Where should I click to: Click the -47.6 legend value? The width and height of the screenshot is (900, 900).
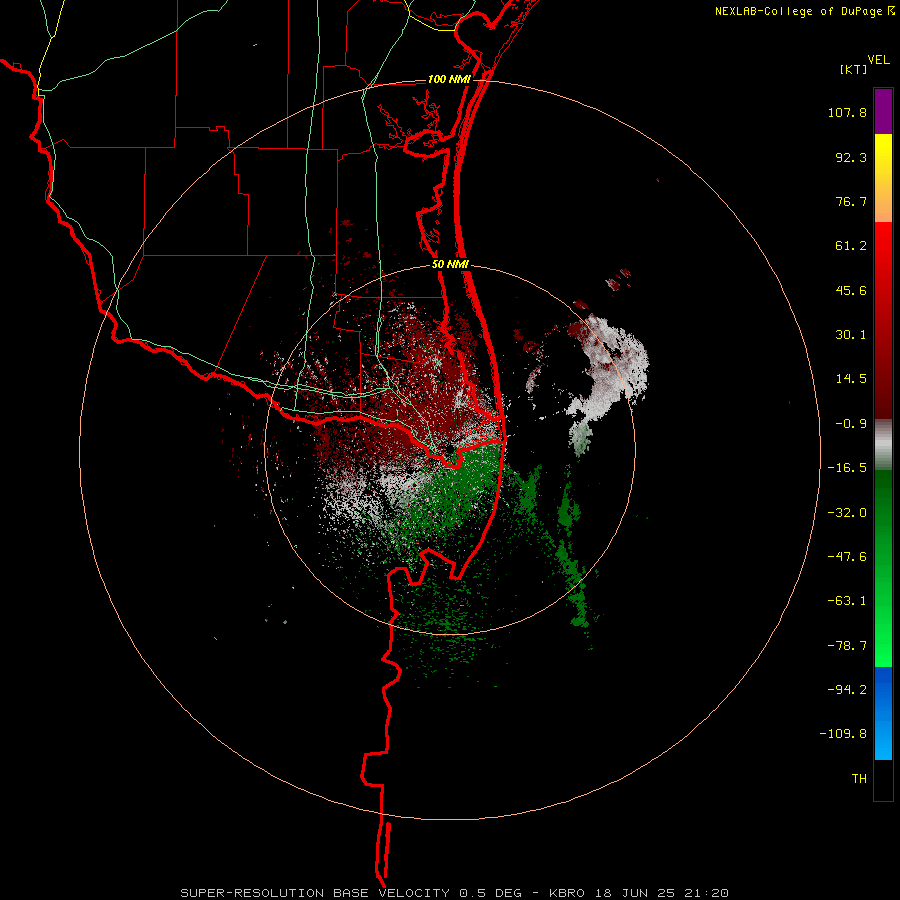(847, 557)
